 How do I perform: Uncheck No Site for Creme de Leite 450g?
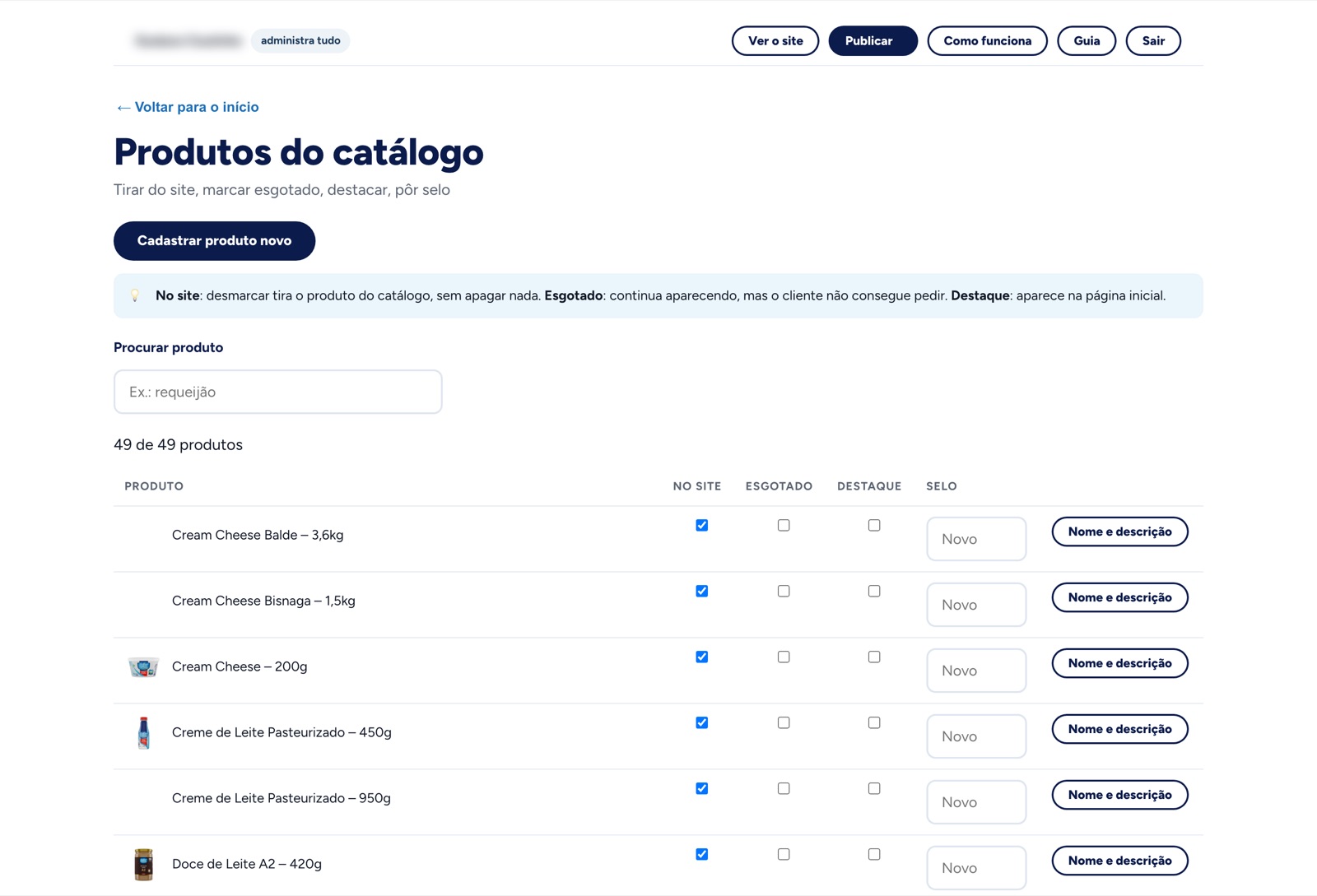coord(701,722)
